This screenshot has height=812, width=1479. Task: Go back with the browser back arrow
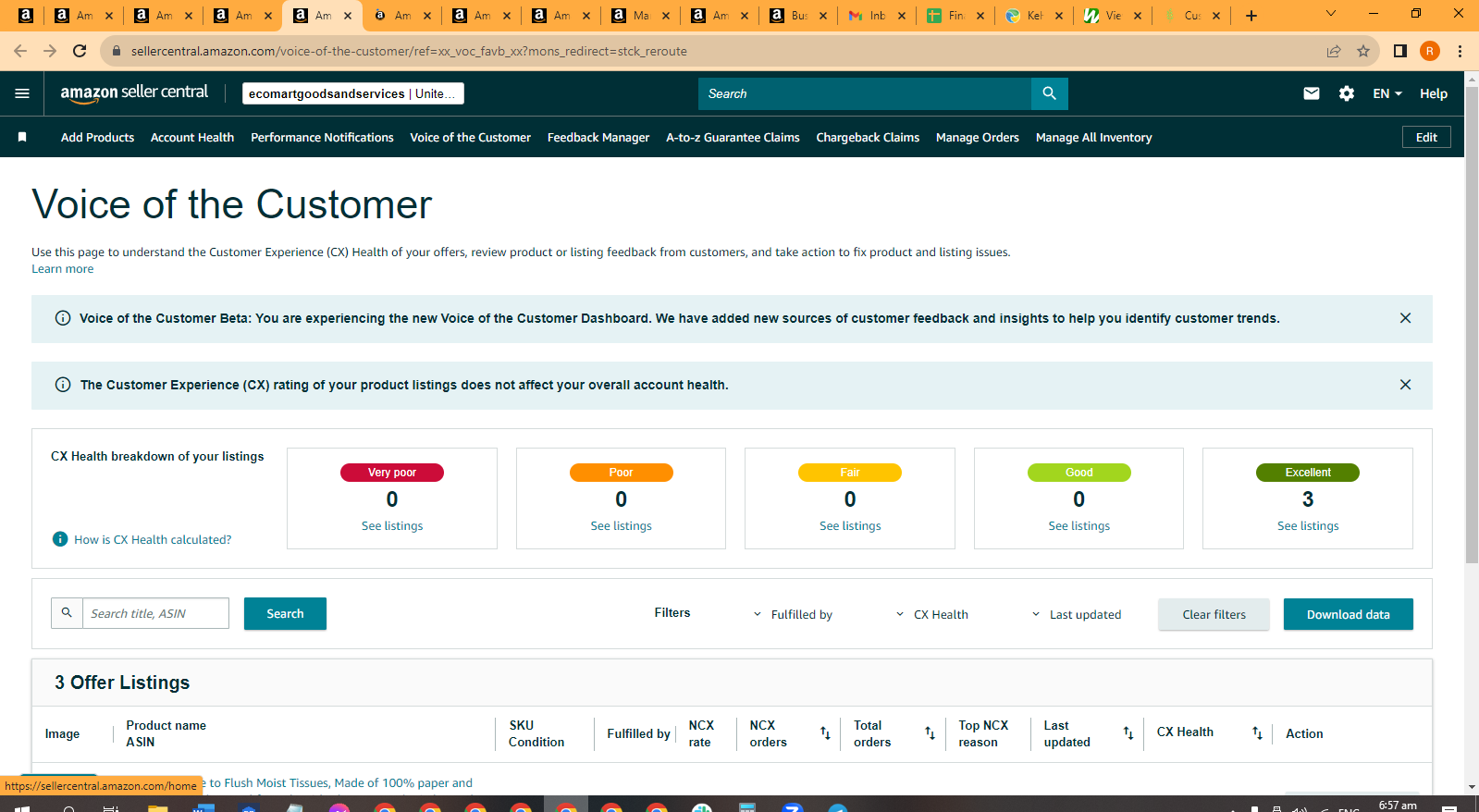point(20,51)
